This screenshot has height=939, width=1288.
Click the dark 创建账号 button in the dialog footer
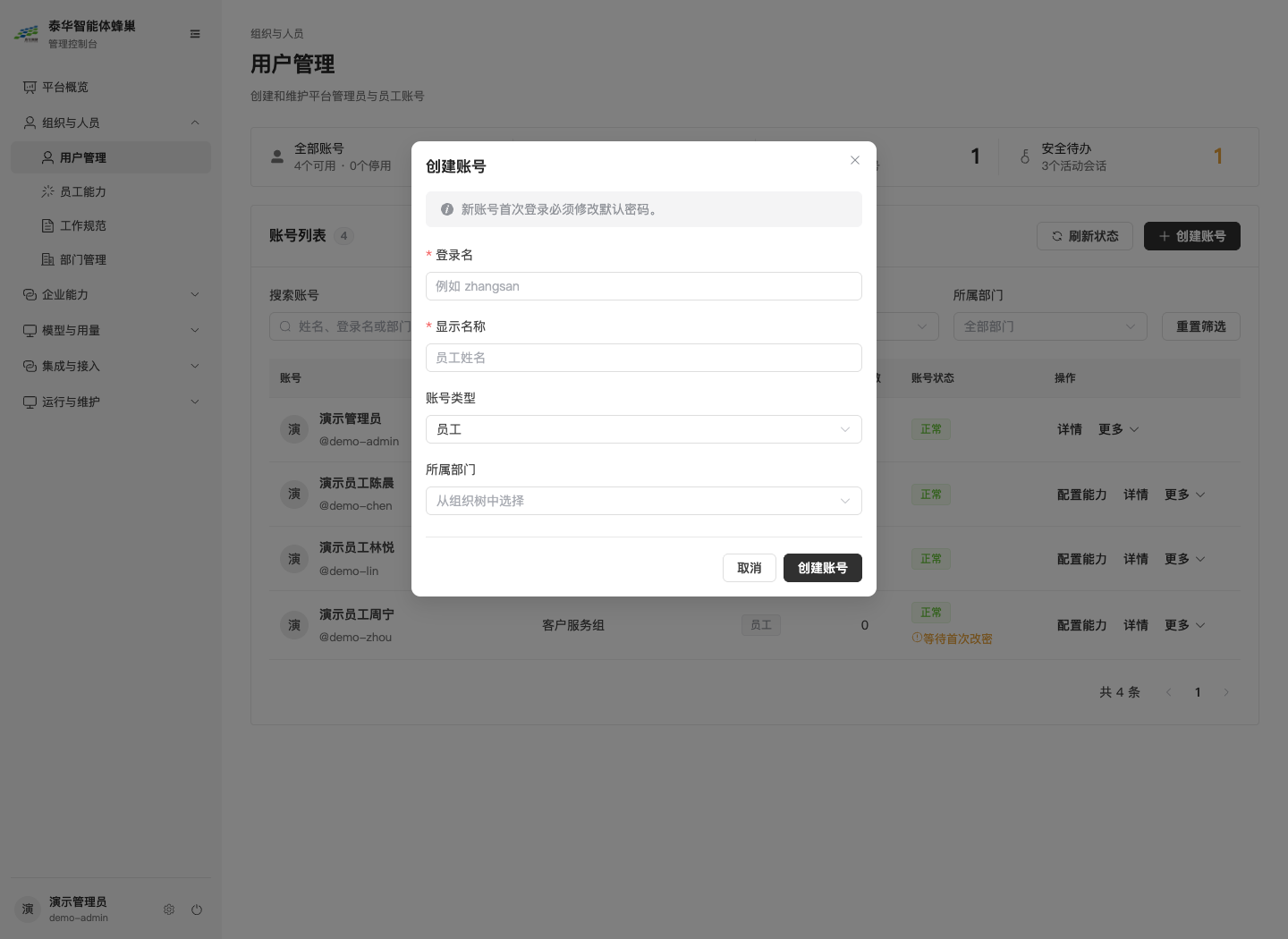click(823, 568)
